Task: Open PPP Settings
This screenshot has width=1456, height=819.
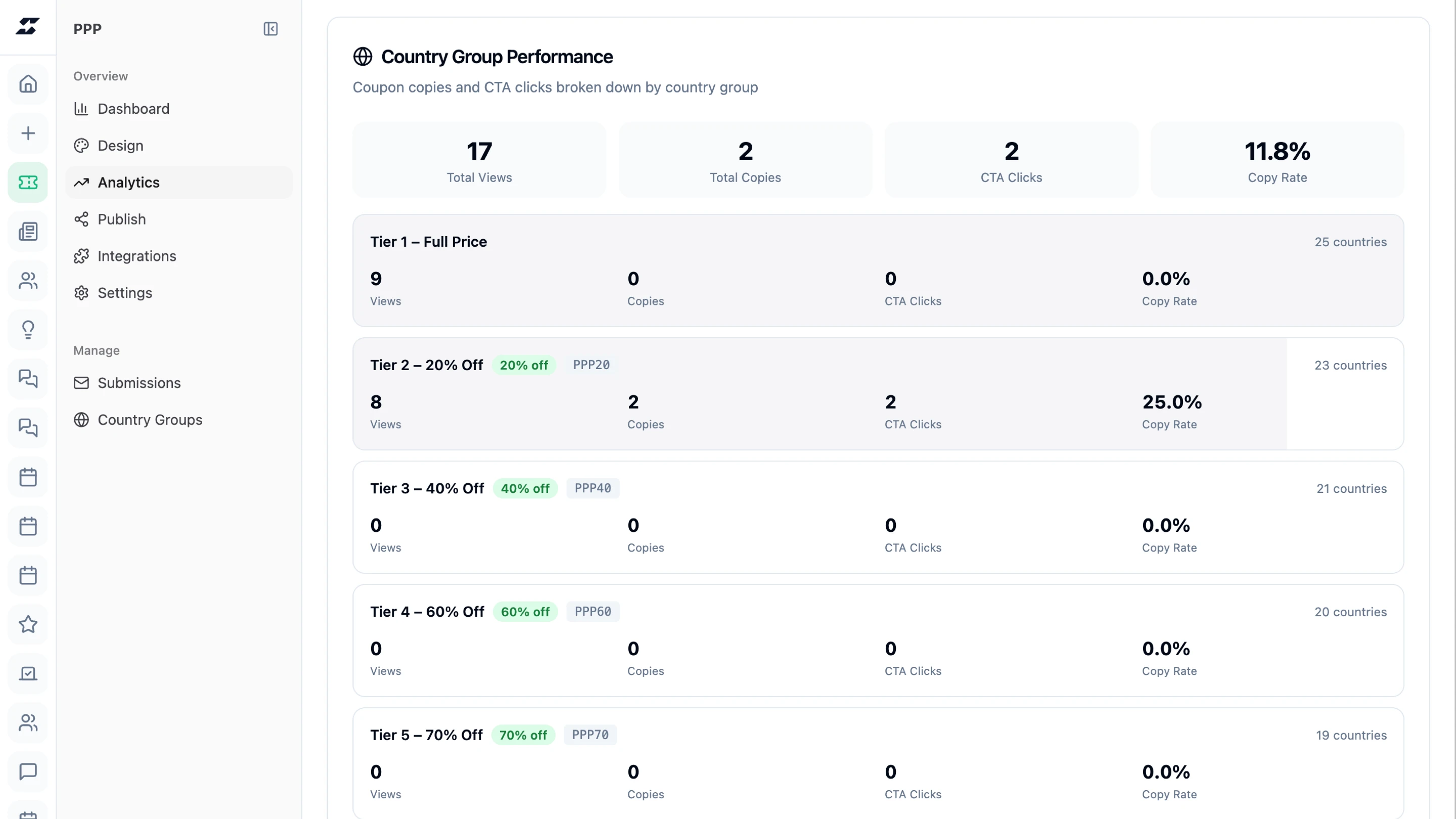Action: [x=125, y=293]
